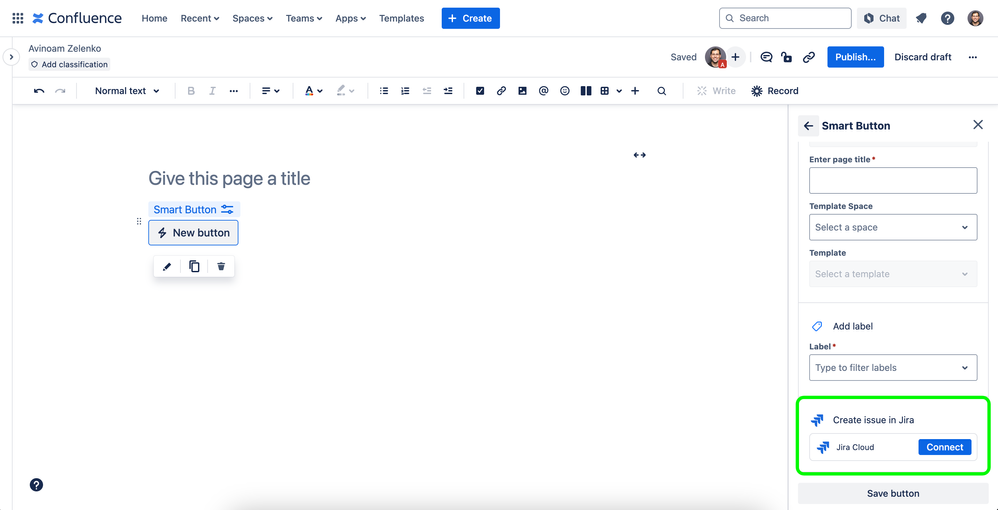Copy the macro with the copy icon
Image resolution: width=998 pixels, height=510 pixels.
click(x=194, y=266)
